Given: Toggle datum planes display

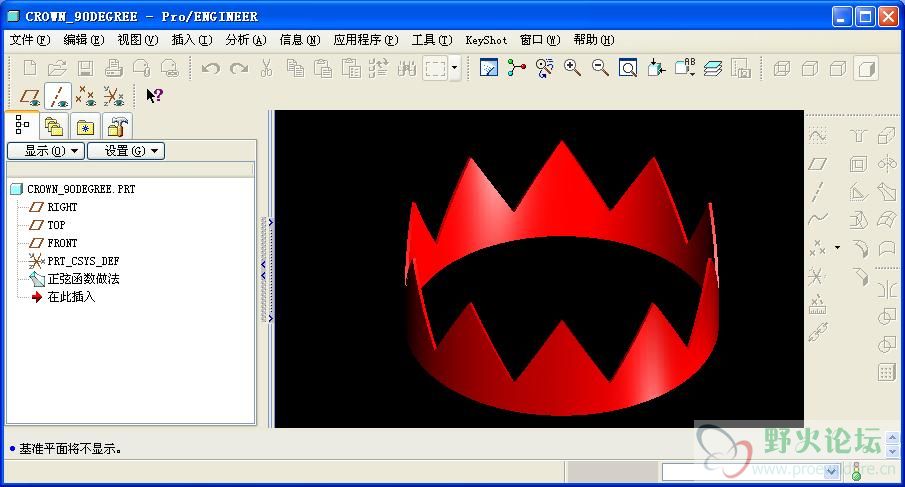Looking at the screenshot, I should [29, 96].
